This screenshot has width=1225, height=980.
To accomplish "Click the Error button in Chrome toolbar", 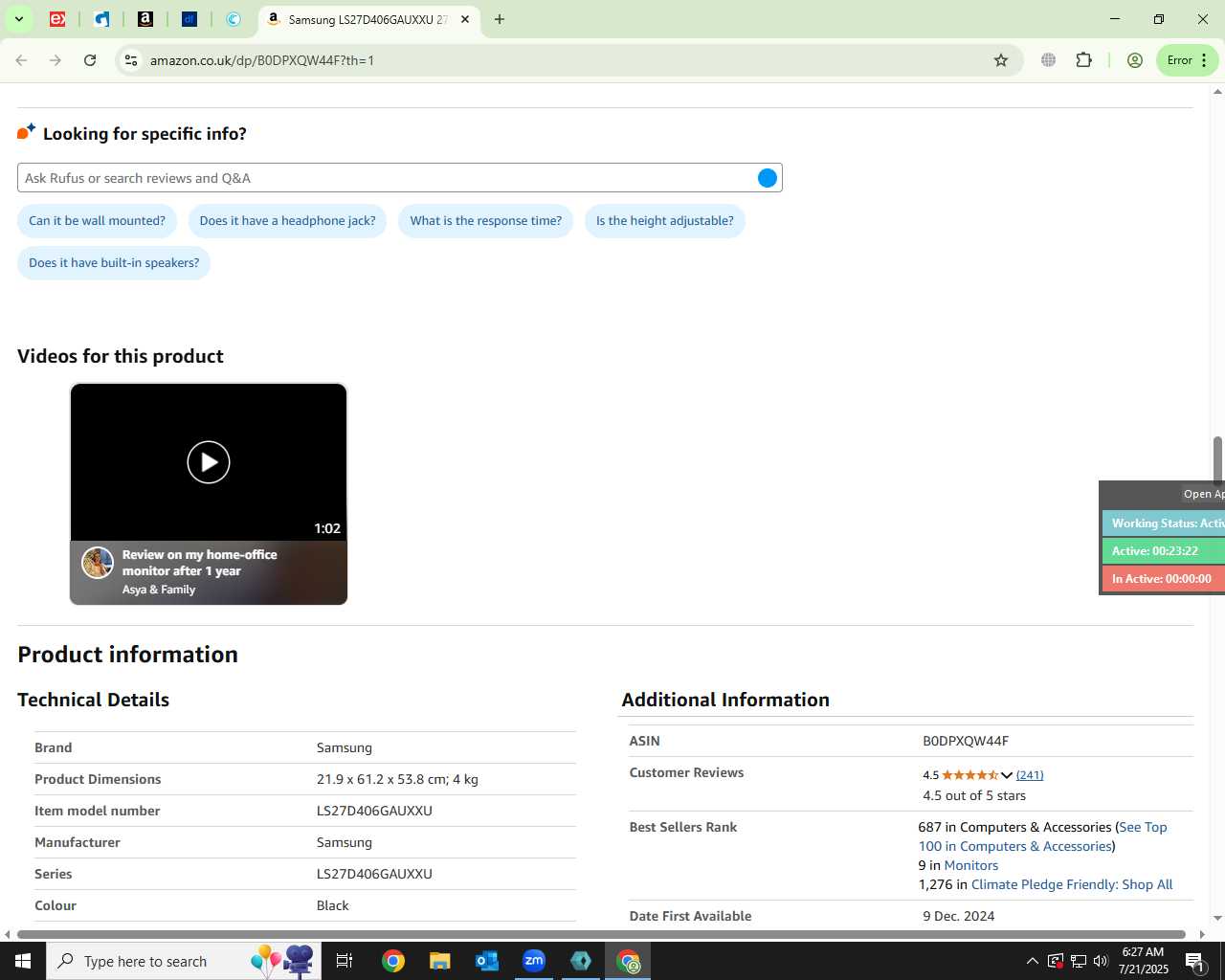I will (x=1187, y=60).
